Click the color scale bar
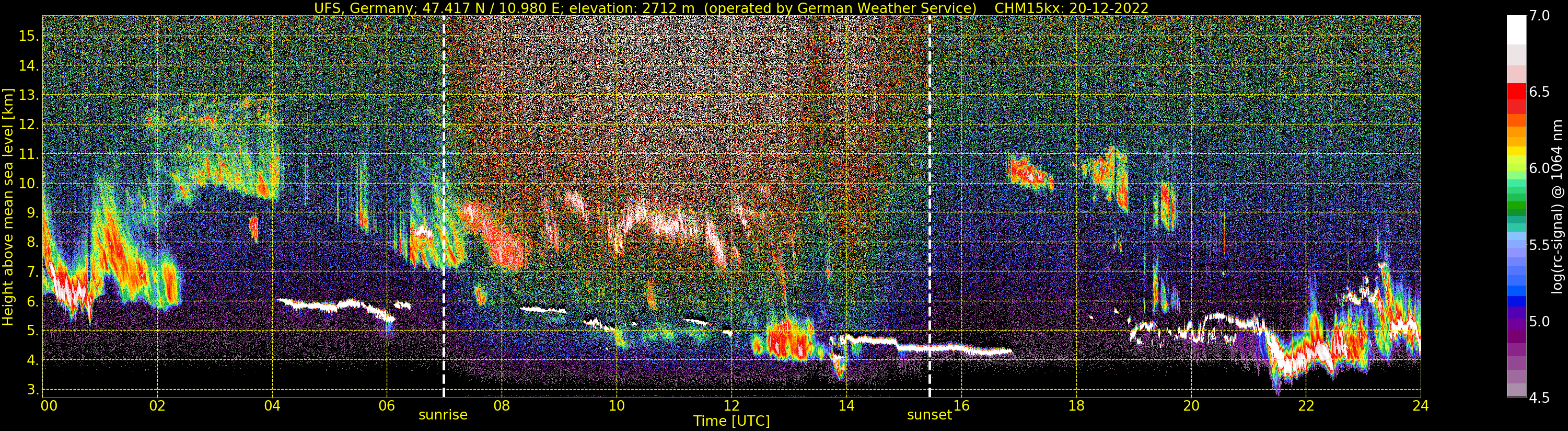Viewport: 1568px width, 431px height. pos(1516,207)
